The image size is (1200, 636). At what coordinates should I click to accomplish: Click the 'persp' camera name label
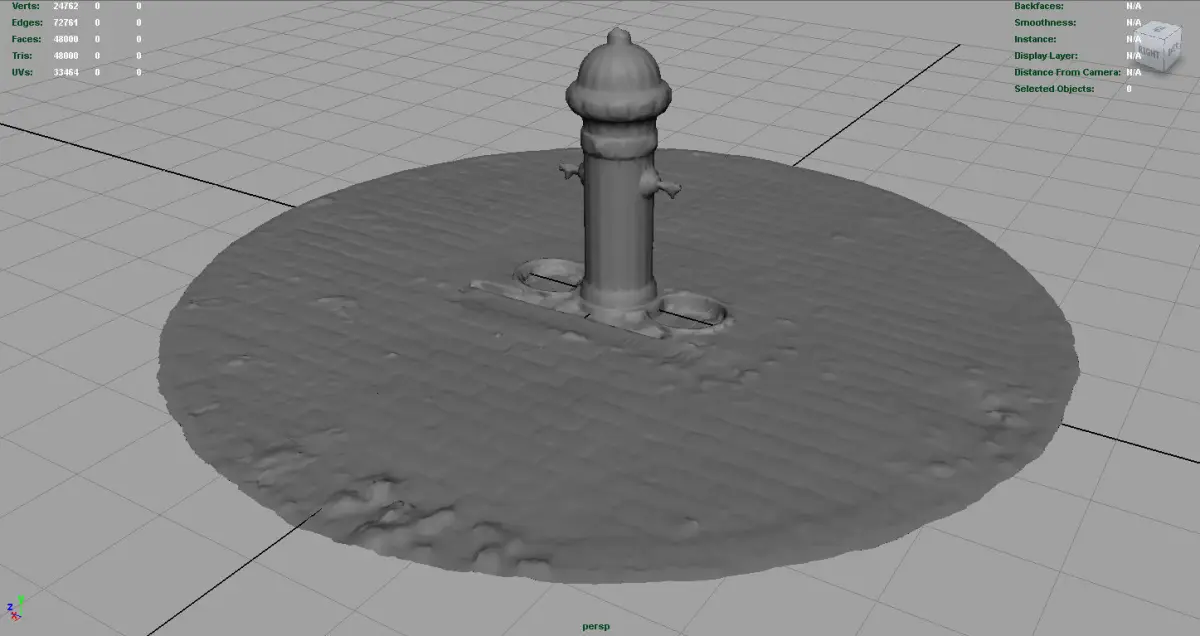click(x=596, y=627)
